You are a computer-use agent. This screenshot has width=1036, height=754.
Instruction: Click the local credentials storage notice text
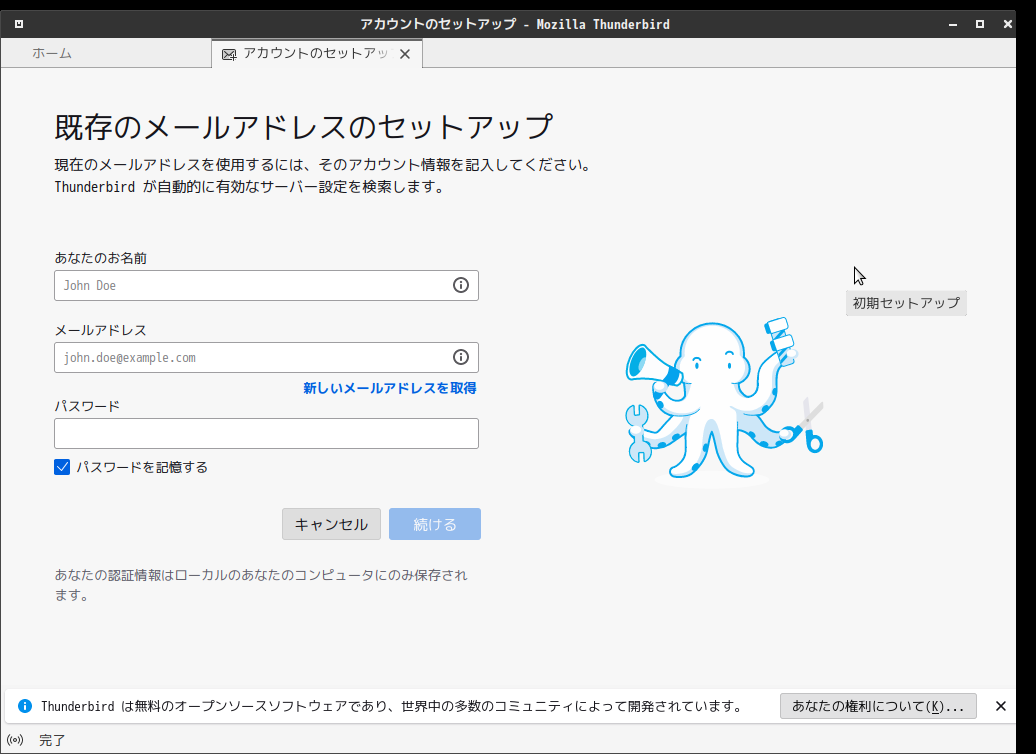coord(261,585)
